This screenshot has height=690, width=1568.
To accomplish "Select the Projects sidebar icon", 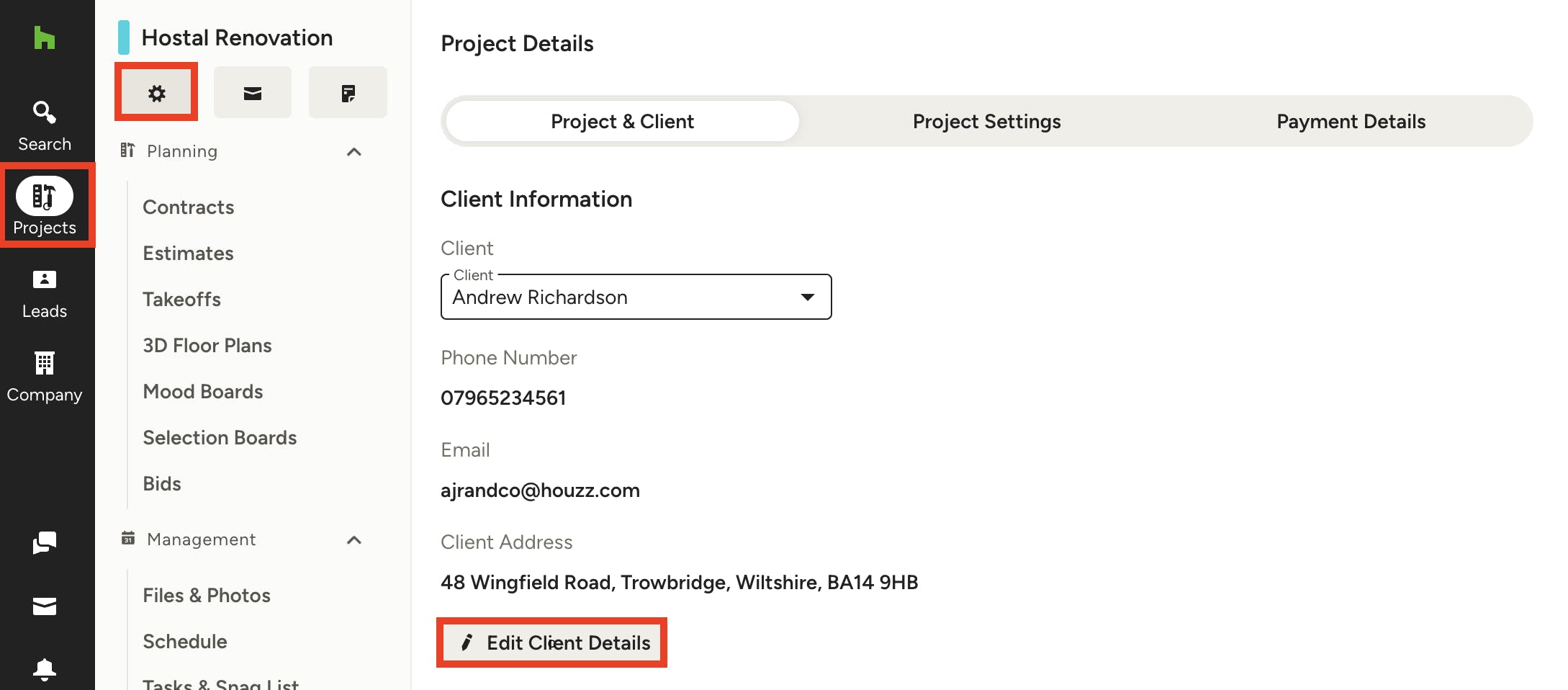I will click(45, 205).
